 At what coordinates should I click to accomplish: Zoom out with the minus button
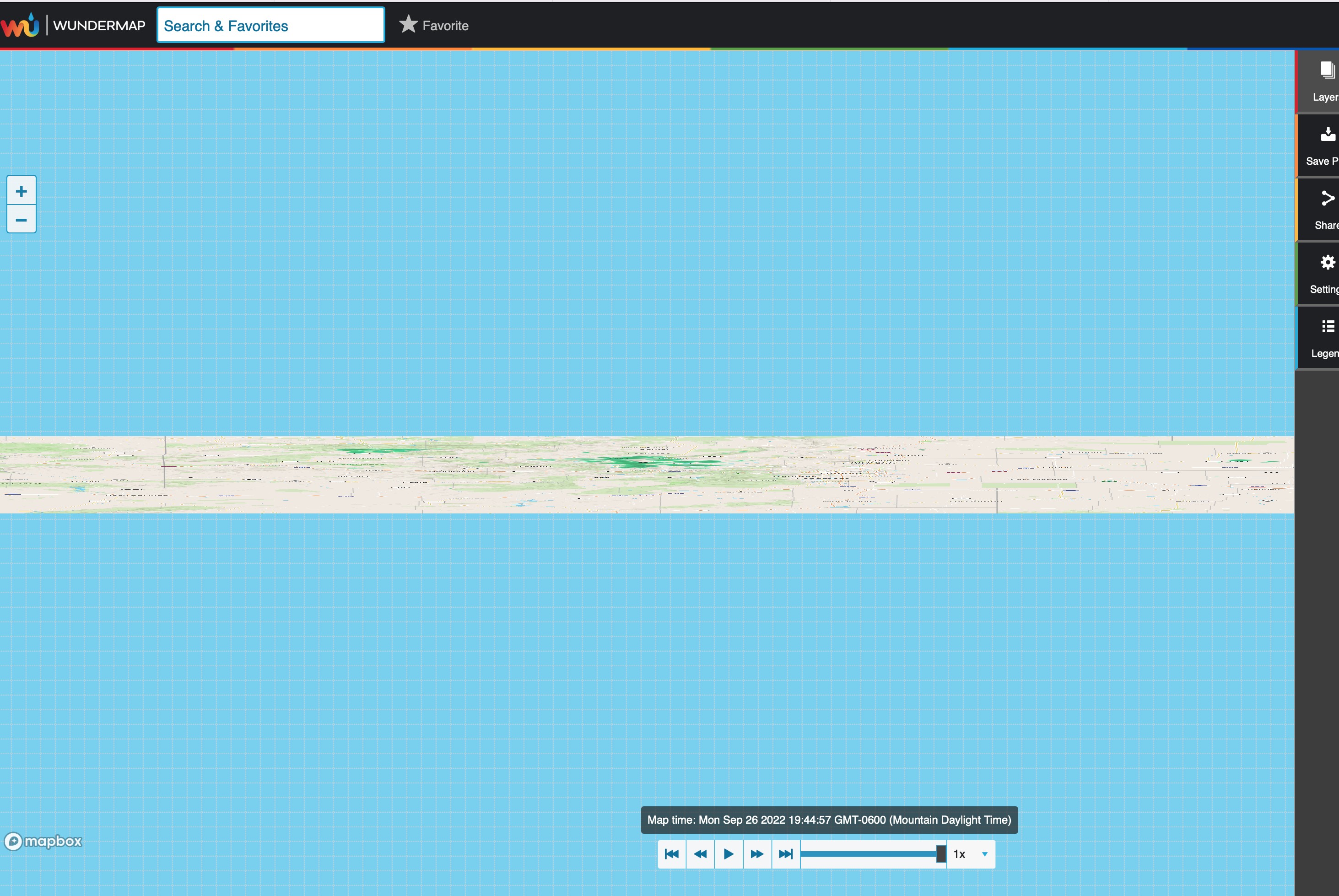(21, 220)
